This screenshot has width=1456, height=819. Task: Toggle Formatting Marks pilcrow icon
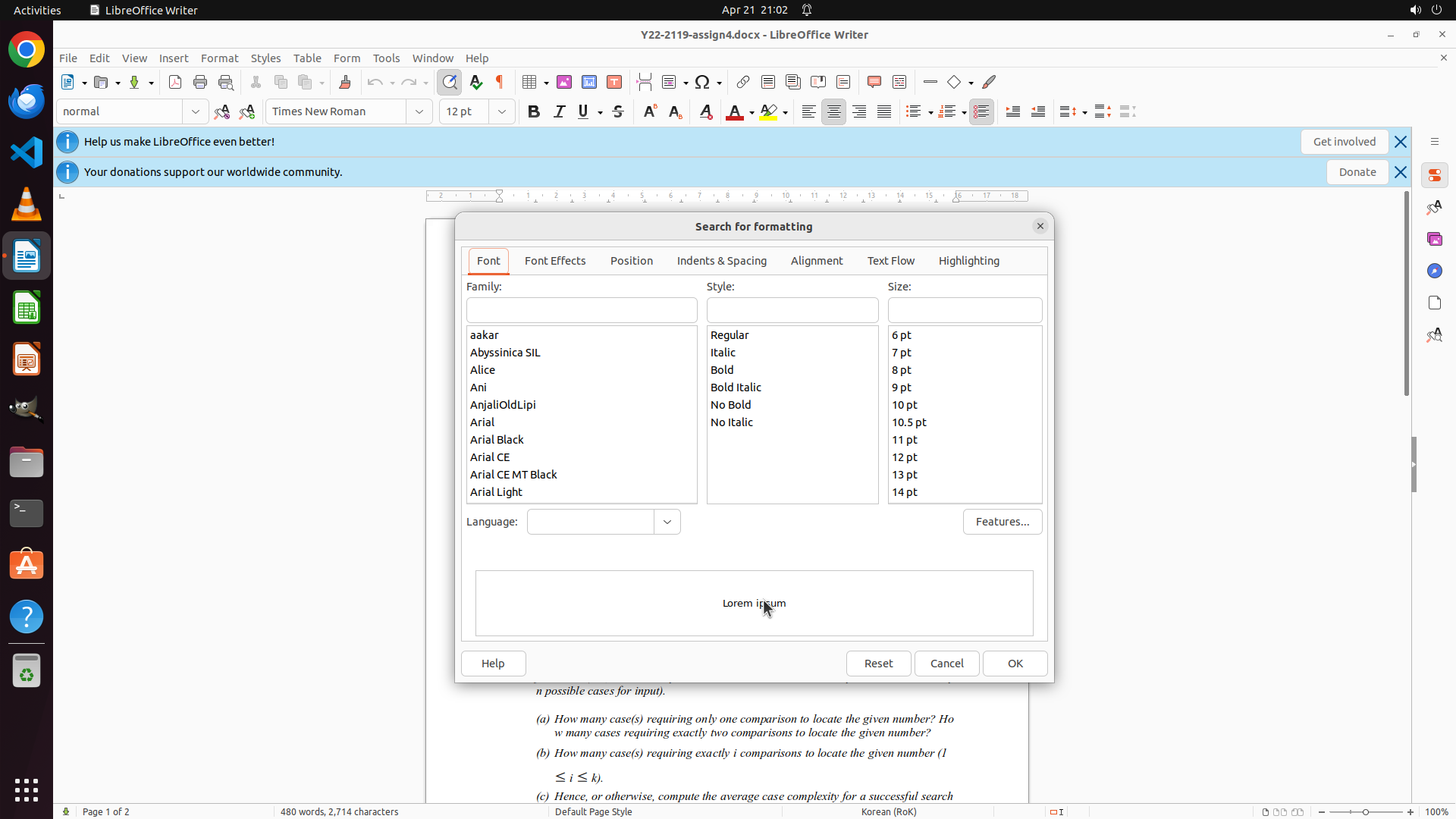(500, 82)
